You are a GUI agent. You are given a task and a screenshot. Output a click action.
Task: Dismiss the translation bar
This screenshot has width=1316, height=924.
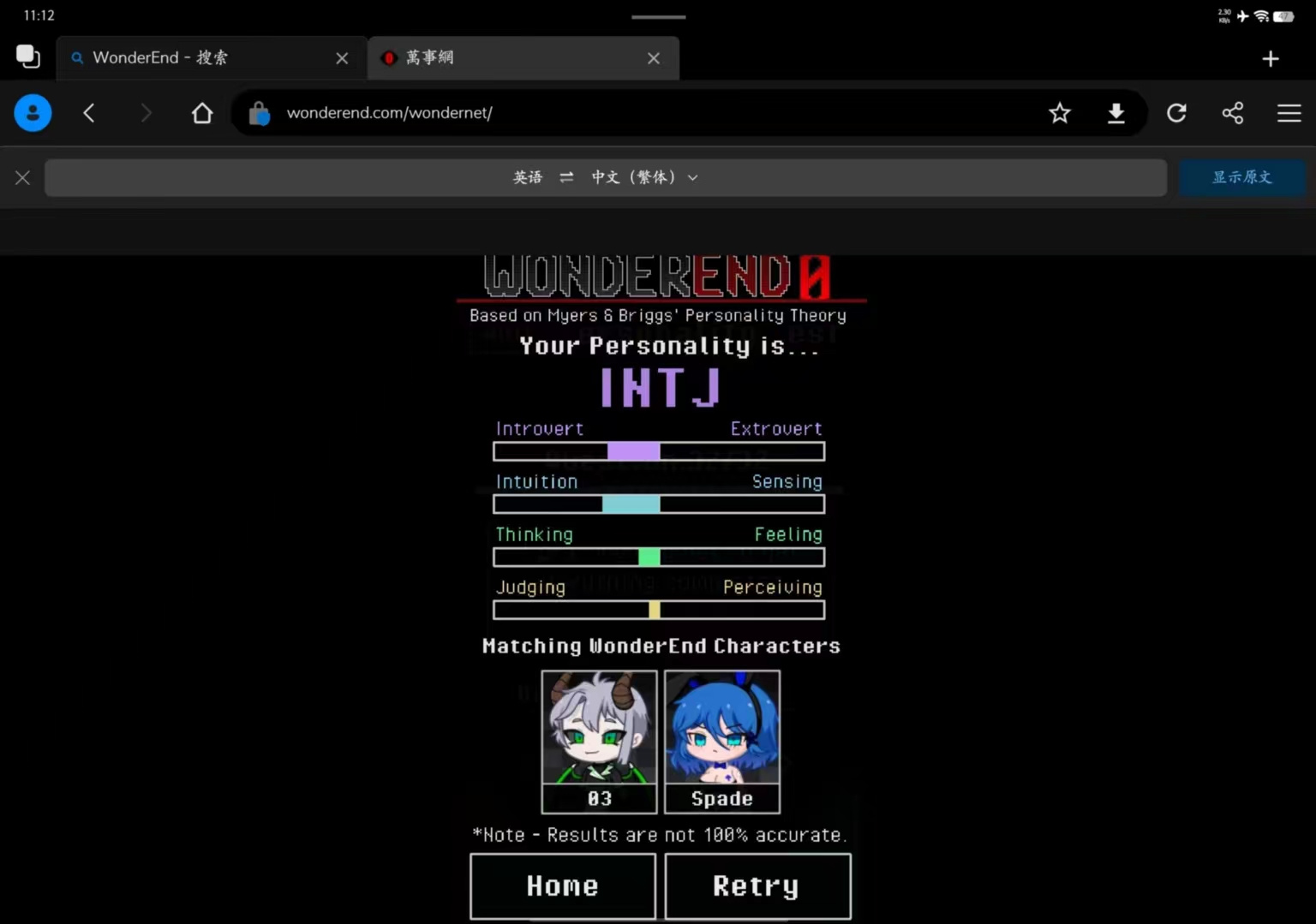pyautogui.click(x=22, y=177)
